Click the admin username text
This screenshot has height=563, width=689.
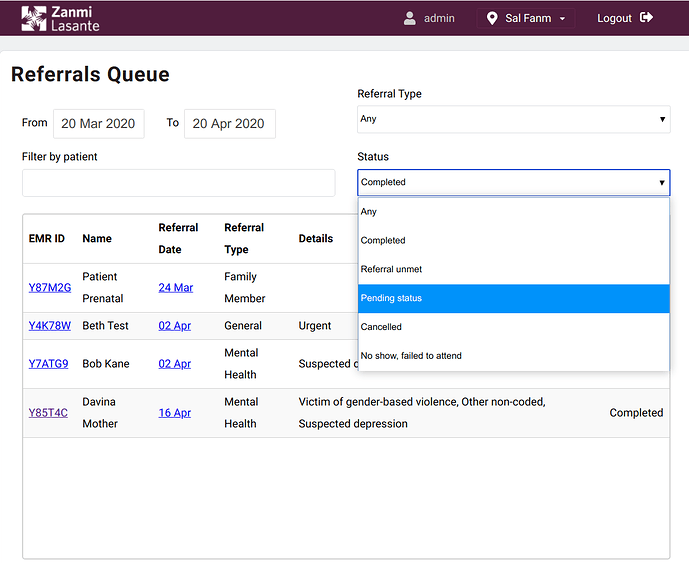(x=439, y=18)
